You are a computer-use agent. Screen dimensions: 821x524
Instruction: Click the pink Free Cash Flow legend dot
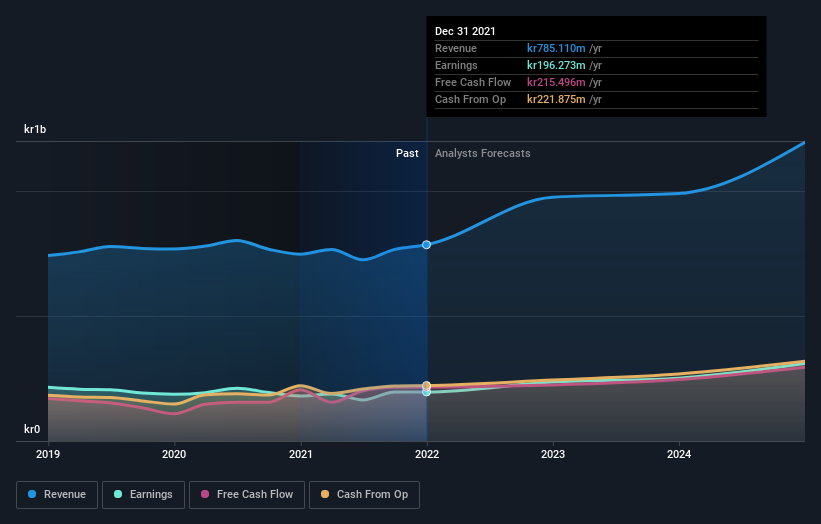click(x=205, y=494)
